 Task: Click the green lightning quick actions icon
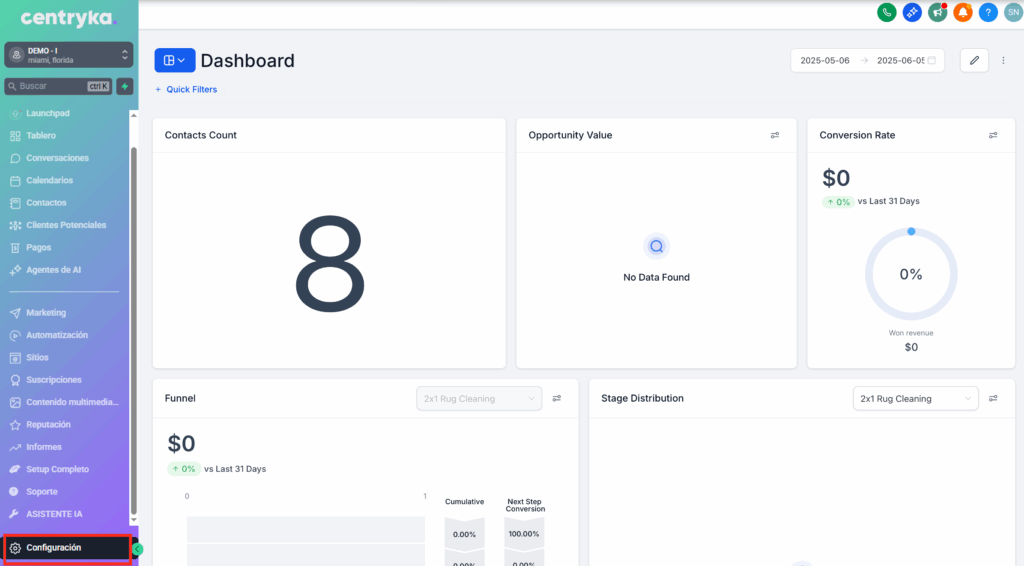pos(125,86)
